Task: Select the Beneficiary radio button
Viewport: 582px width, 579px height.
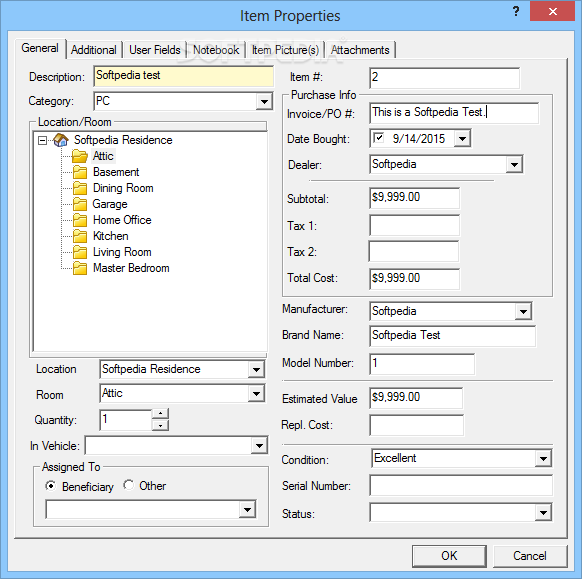Action: click(x=51, y=486)
